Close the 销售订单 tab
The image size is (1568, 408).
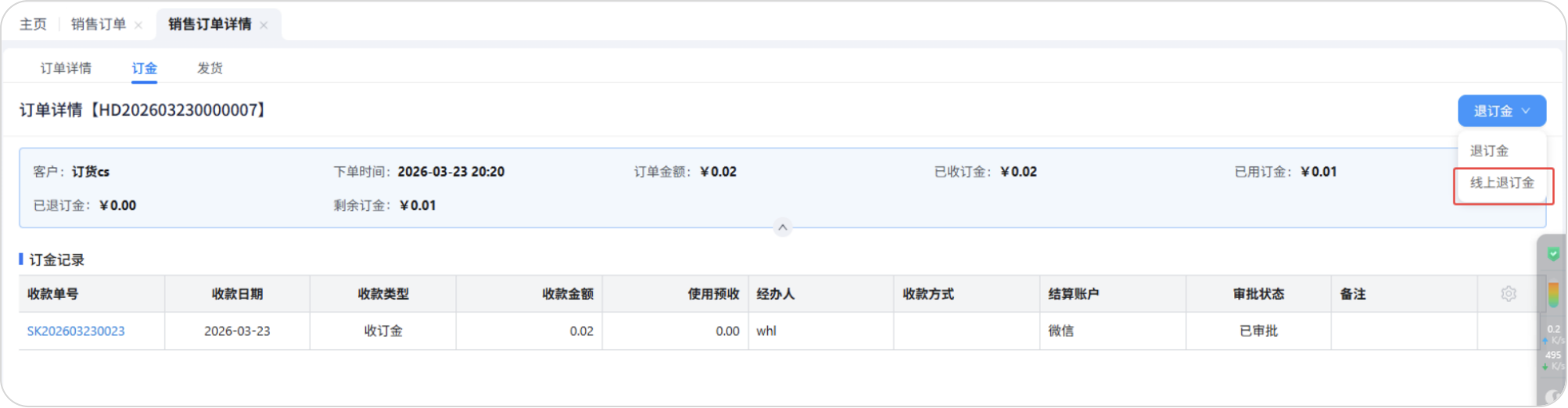tap(138, 25)
